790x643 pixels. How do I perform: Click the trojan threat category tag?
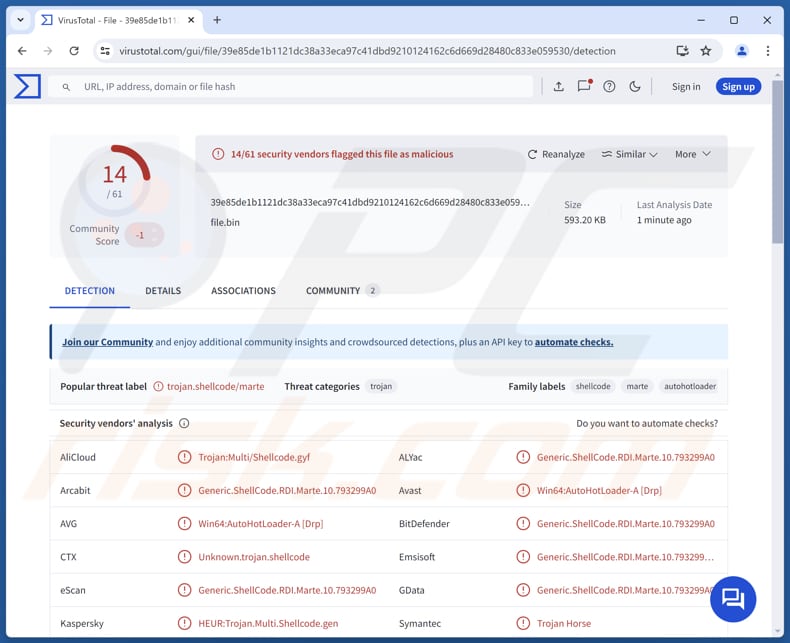[381, 387]
